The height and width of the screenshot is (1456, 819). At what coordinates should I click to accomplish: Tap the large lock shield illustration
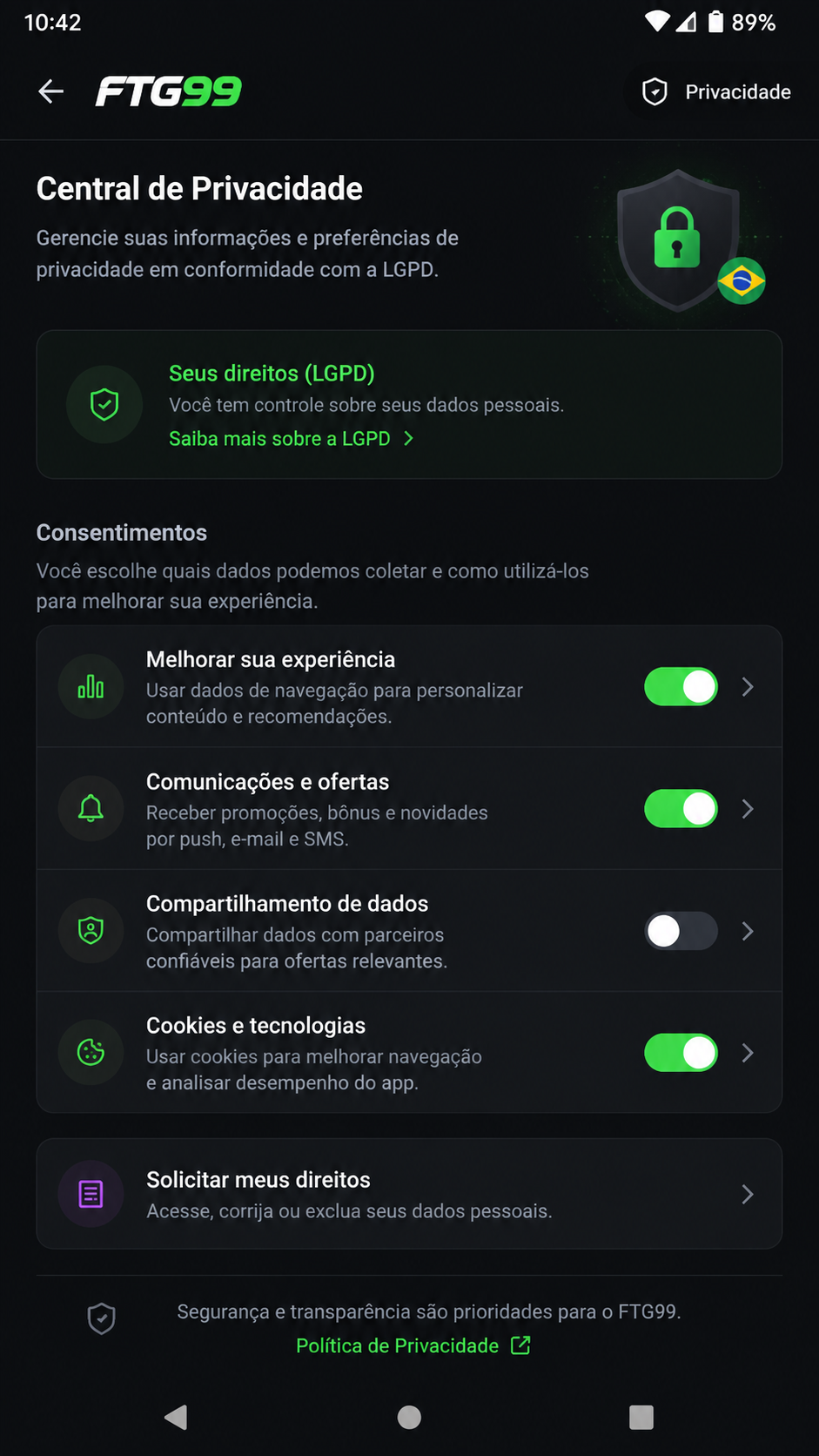(x=678, y=239)
